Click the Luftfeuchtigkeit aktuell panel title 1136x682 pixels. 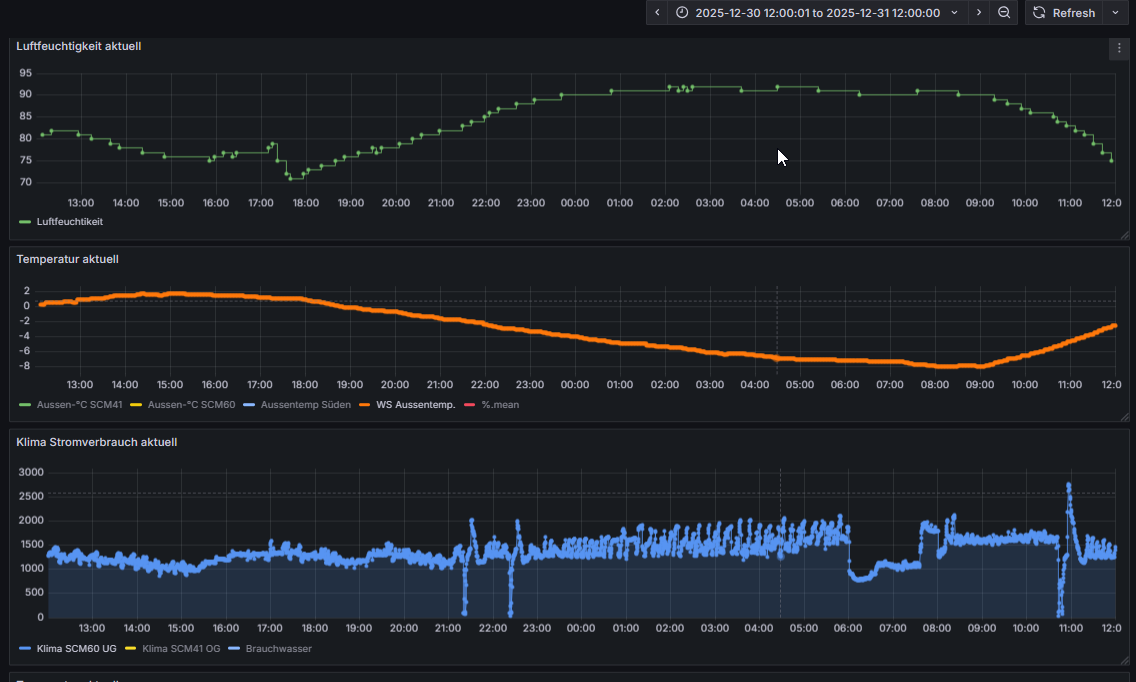(x=78, y=45)
